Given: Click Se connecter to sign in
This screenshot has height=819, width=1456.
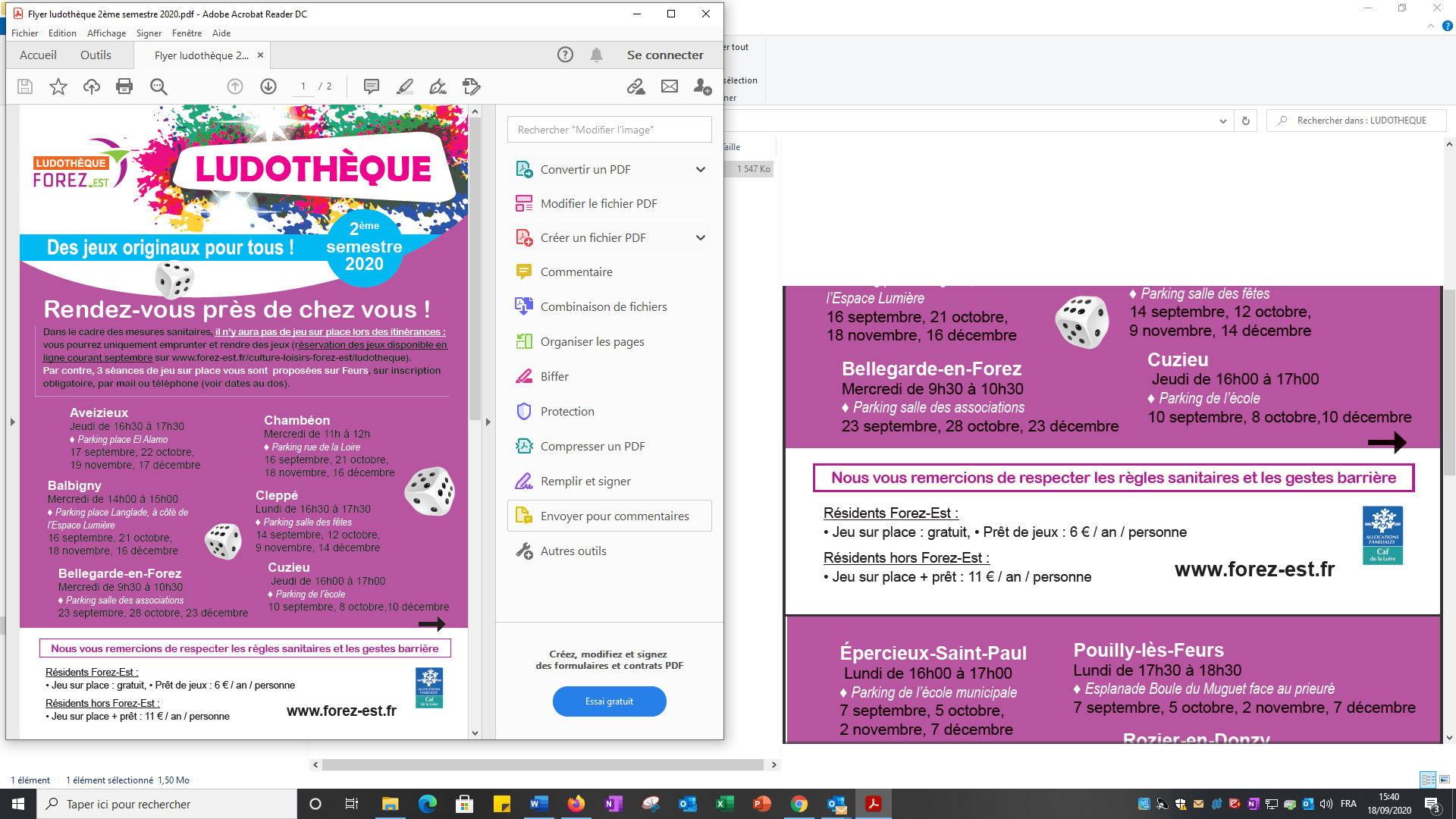Looking at the screenshot, I should (x=665, y=55).
